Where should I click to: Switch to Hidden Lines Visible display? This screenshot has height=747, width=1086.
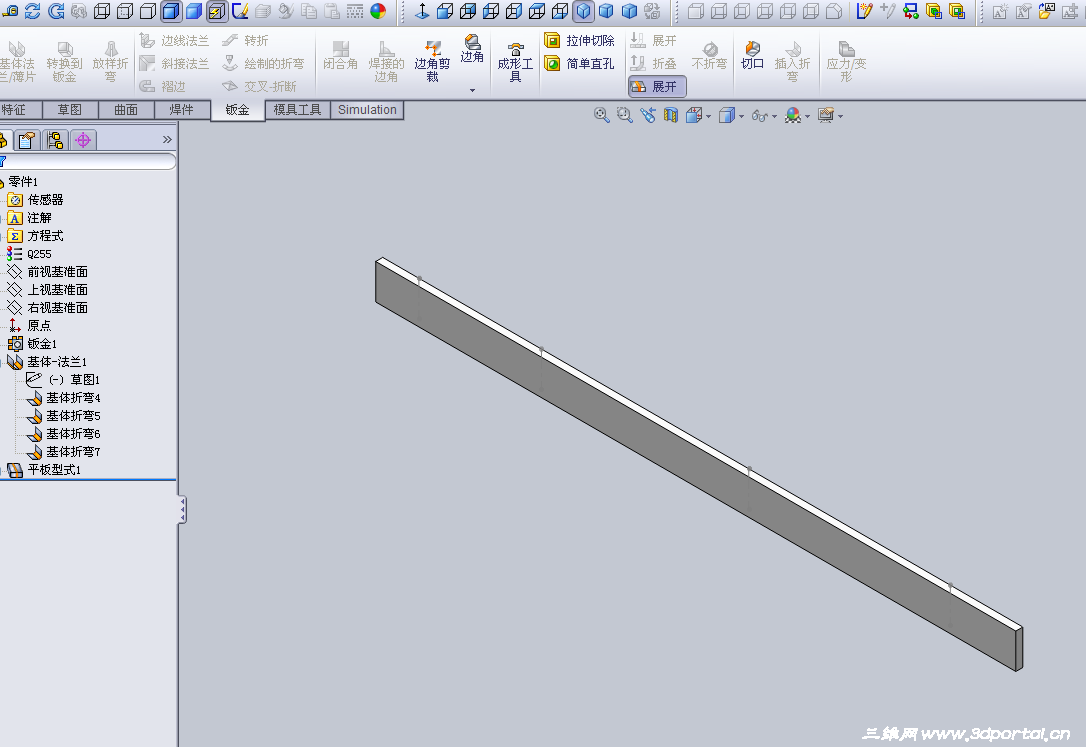pos(125,11)
